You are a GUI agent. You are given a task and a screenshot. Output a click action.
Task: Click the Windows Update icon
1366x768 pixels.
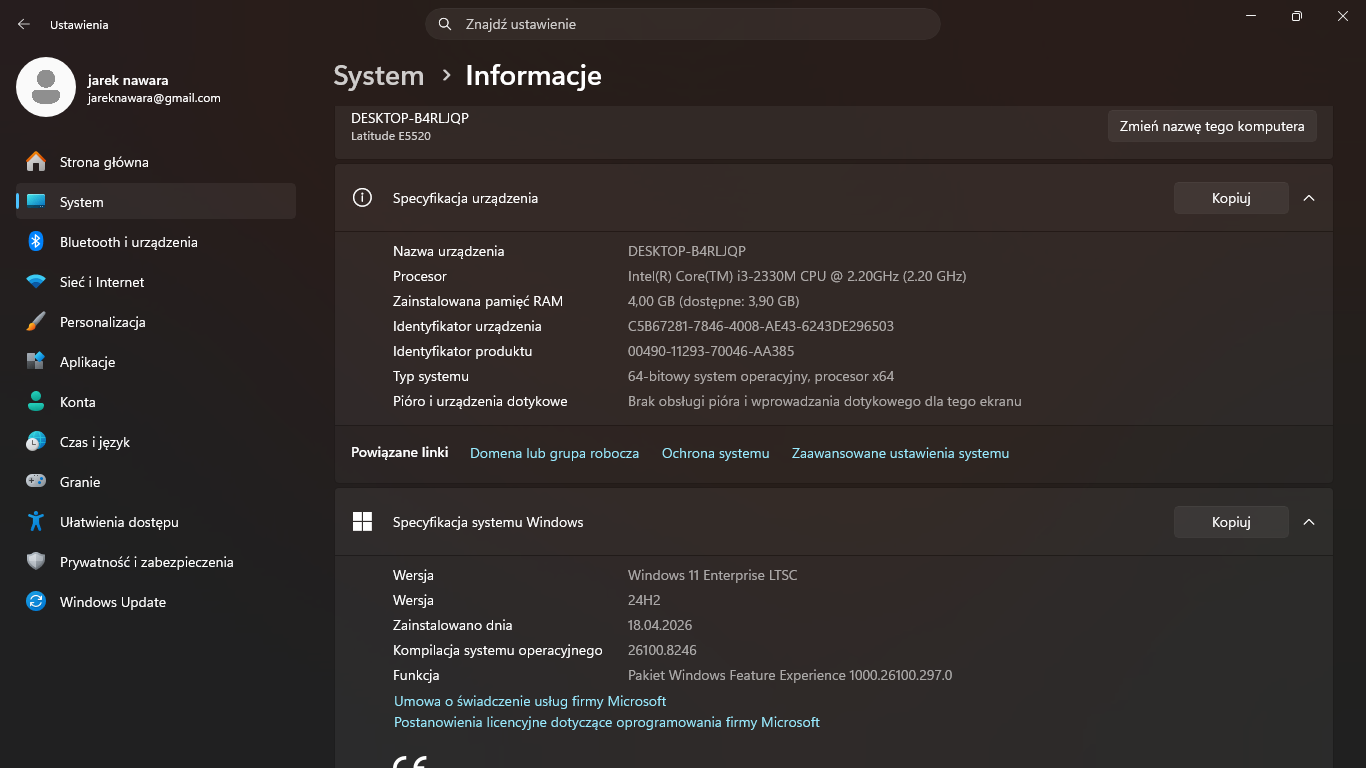tap(36, 602)
